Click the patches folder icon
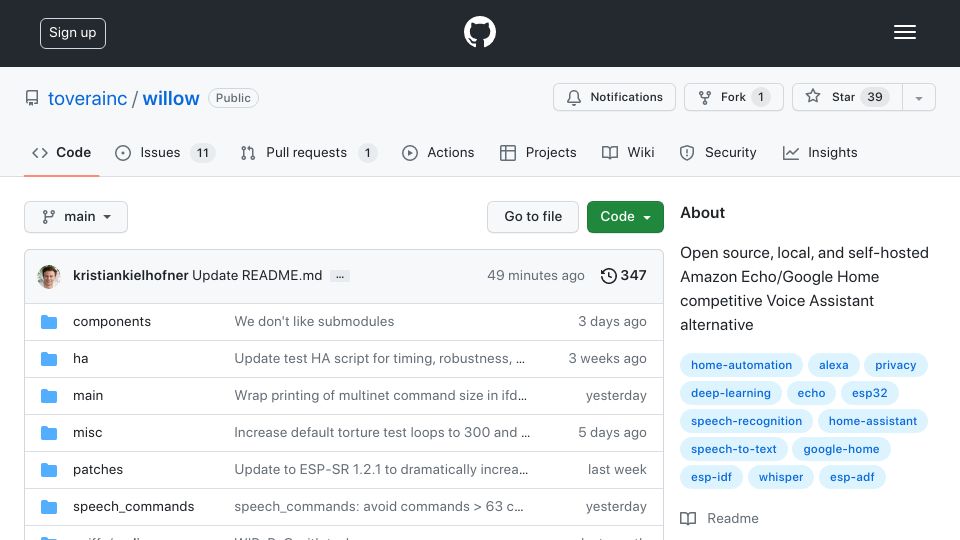The width and height of the screenshot is (960, 540). 49,470
